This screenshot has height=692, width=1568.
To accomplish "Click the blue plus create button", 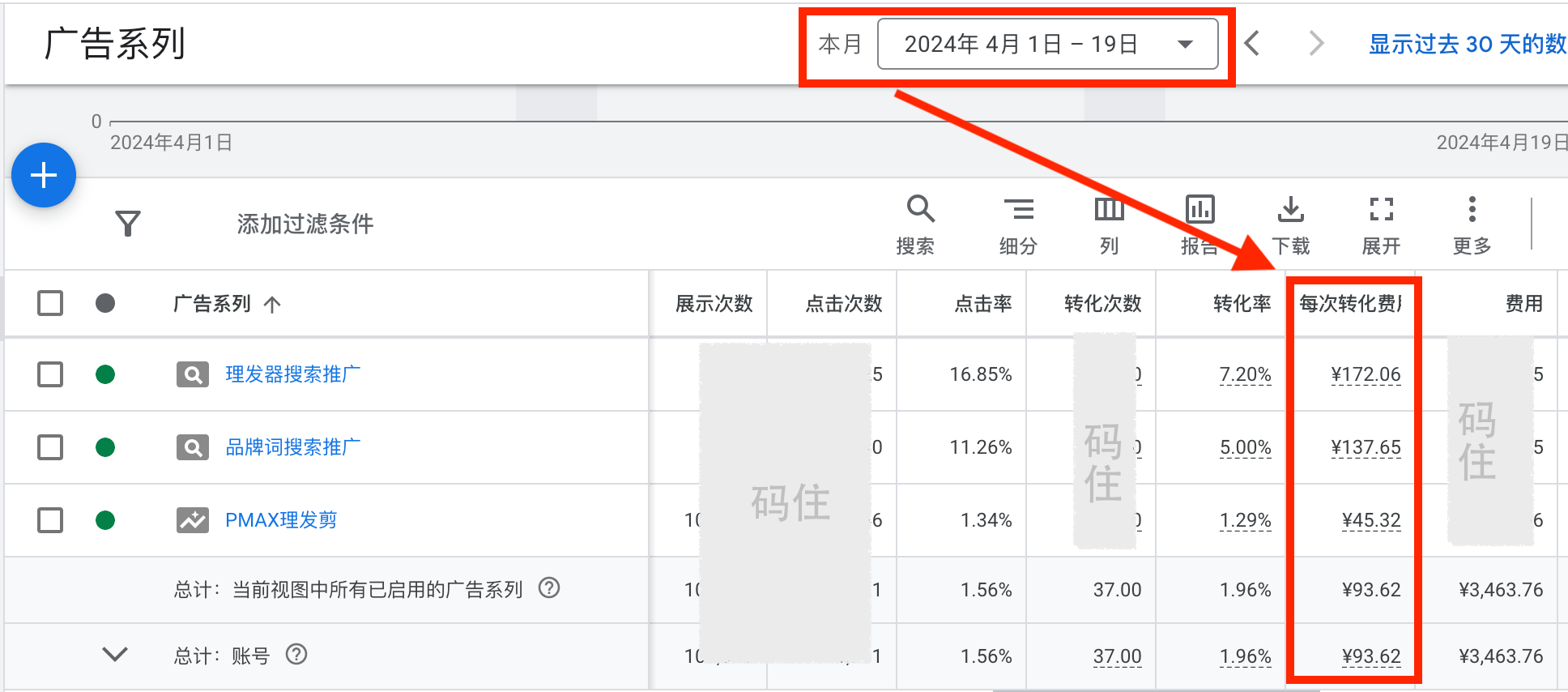I will 44,175.
